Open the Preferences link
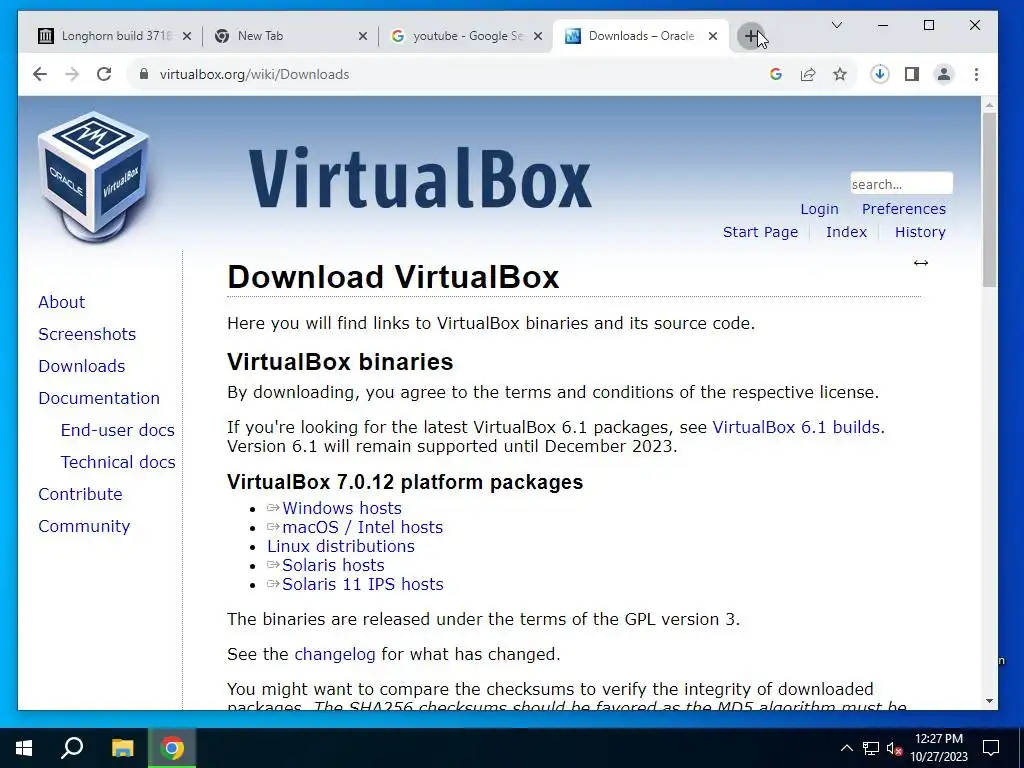1024x768 pixels. pos(903,209)
